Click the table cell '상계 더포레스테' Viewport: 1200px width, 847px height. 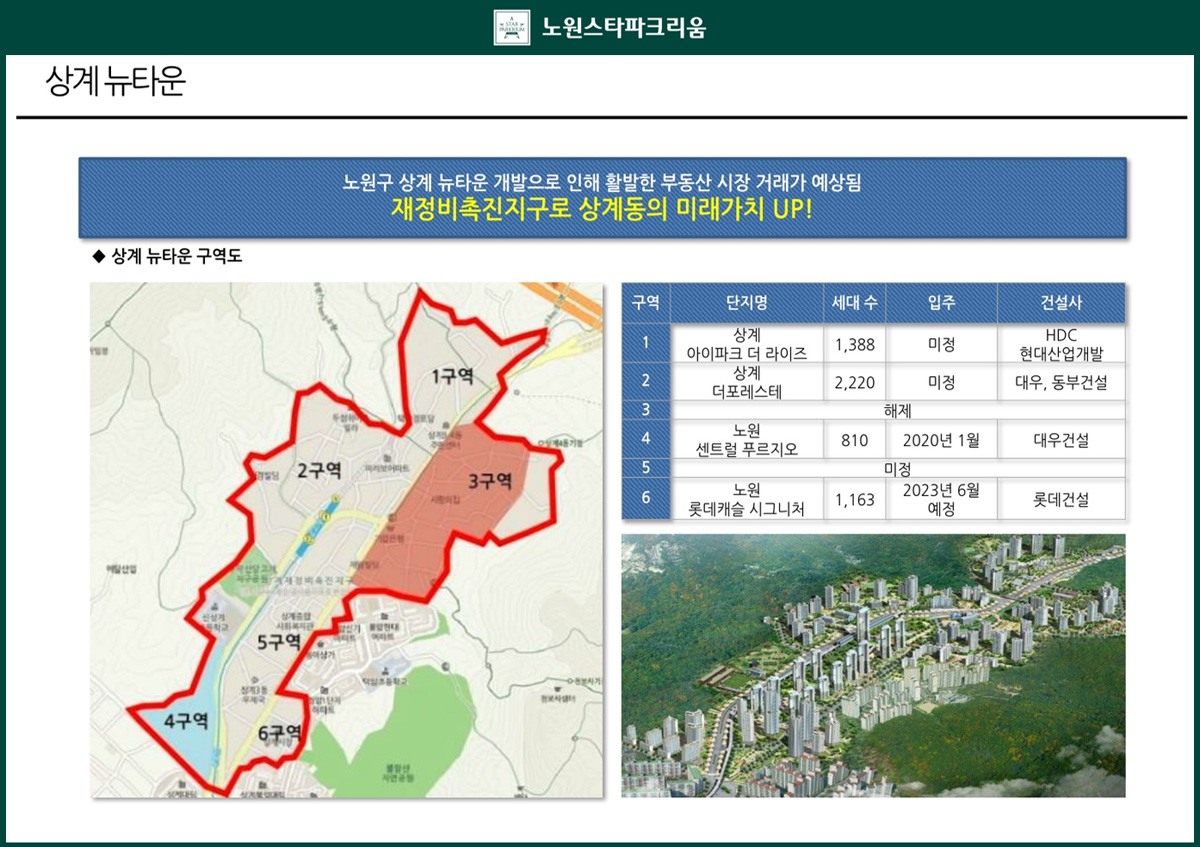747,382
